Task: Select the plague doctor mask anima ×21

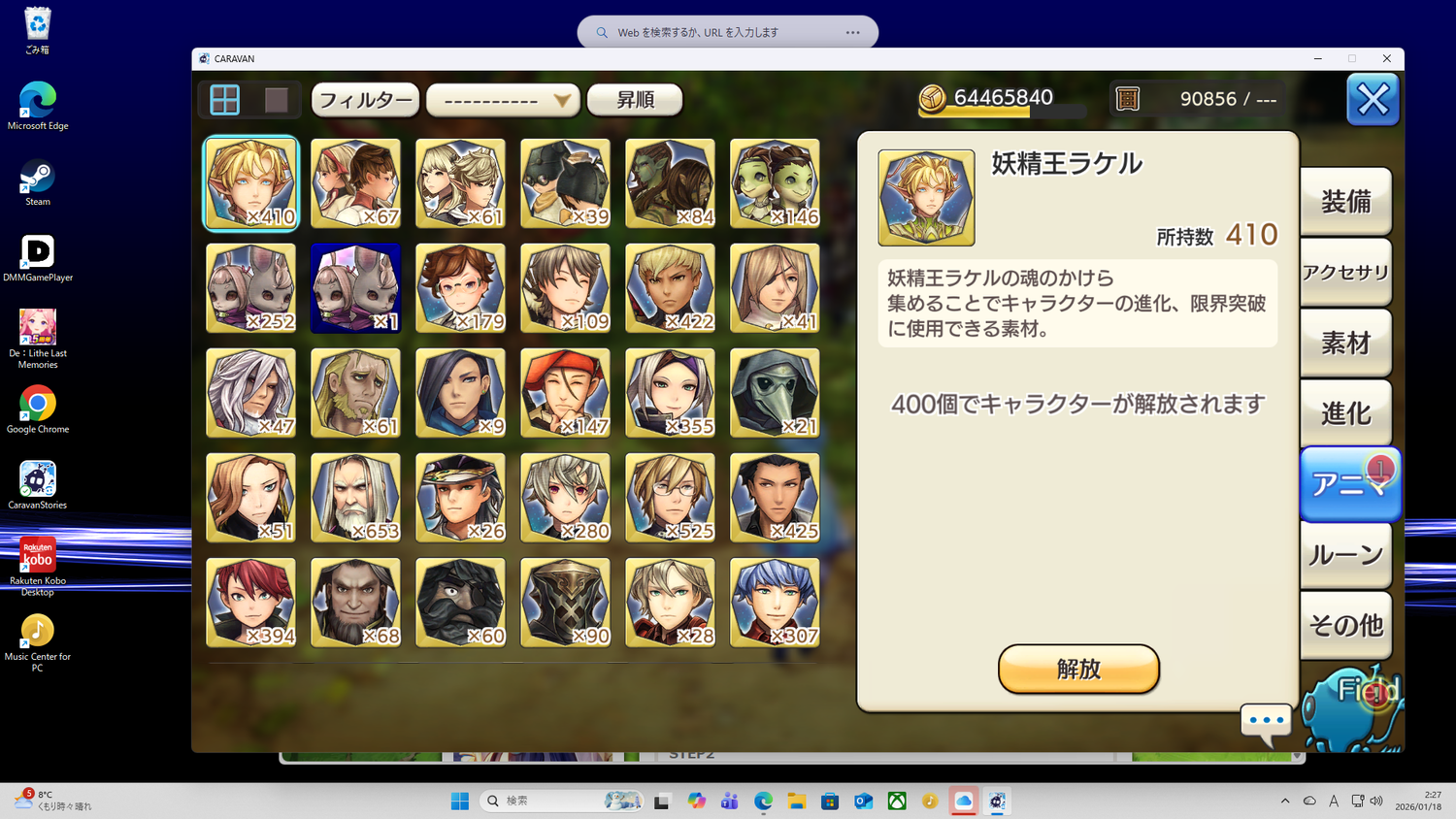Action: pyautogui.click(x=775, y=392)
